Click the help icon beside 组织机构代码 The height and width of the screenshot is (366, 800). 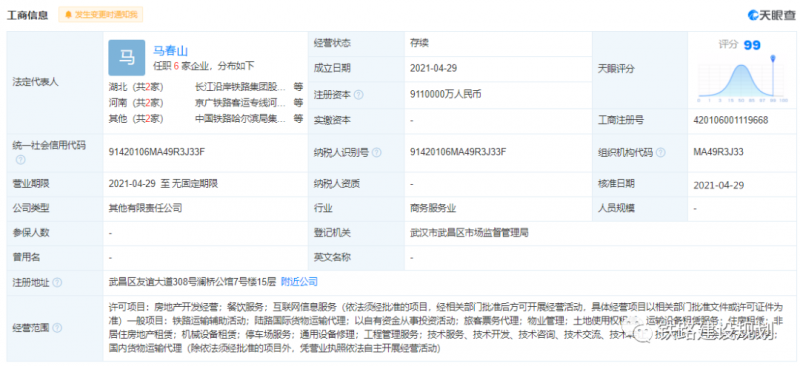coord(661,152)
